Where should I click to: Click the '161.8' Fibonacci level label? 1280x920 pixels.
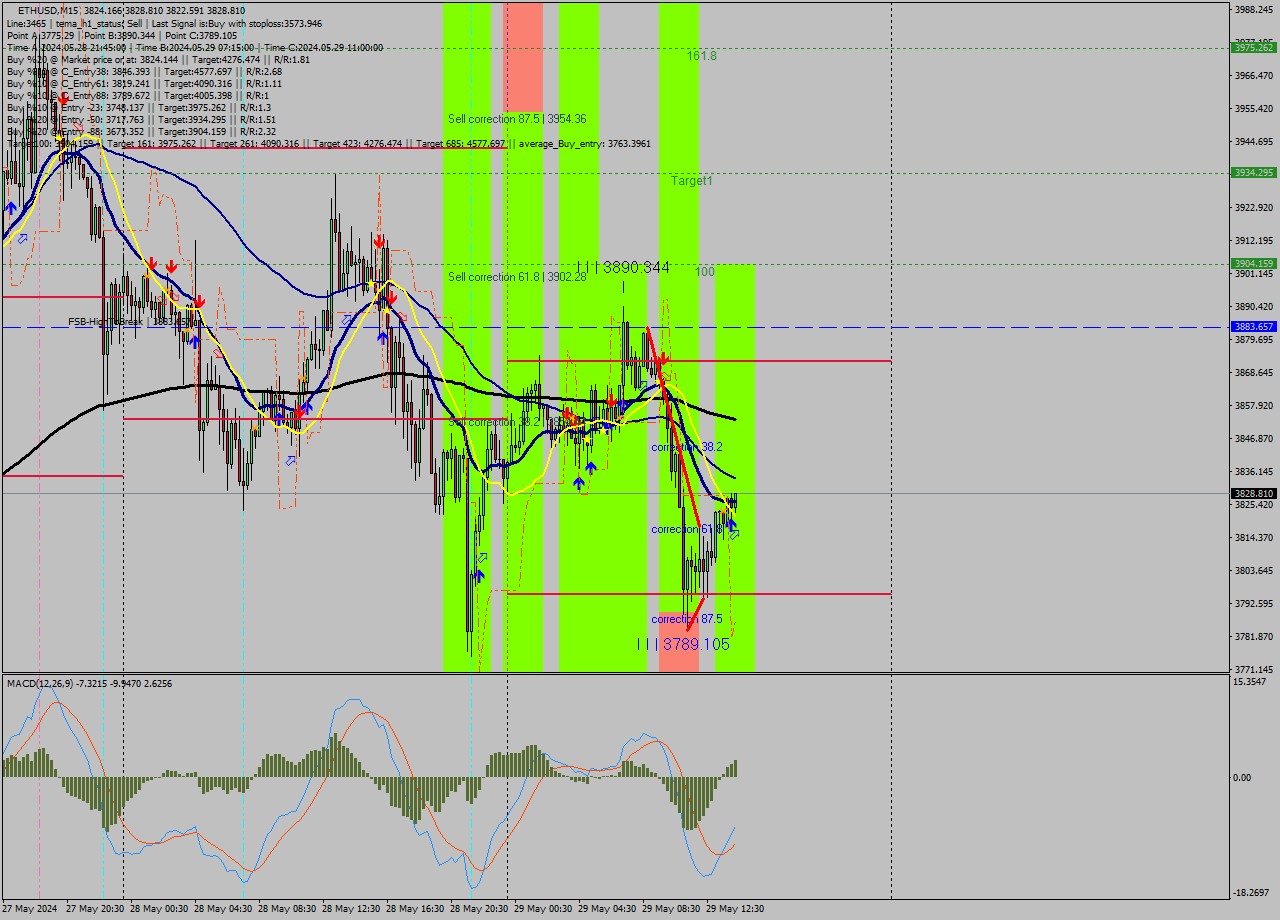[x=701, y=56]
